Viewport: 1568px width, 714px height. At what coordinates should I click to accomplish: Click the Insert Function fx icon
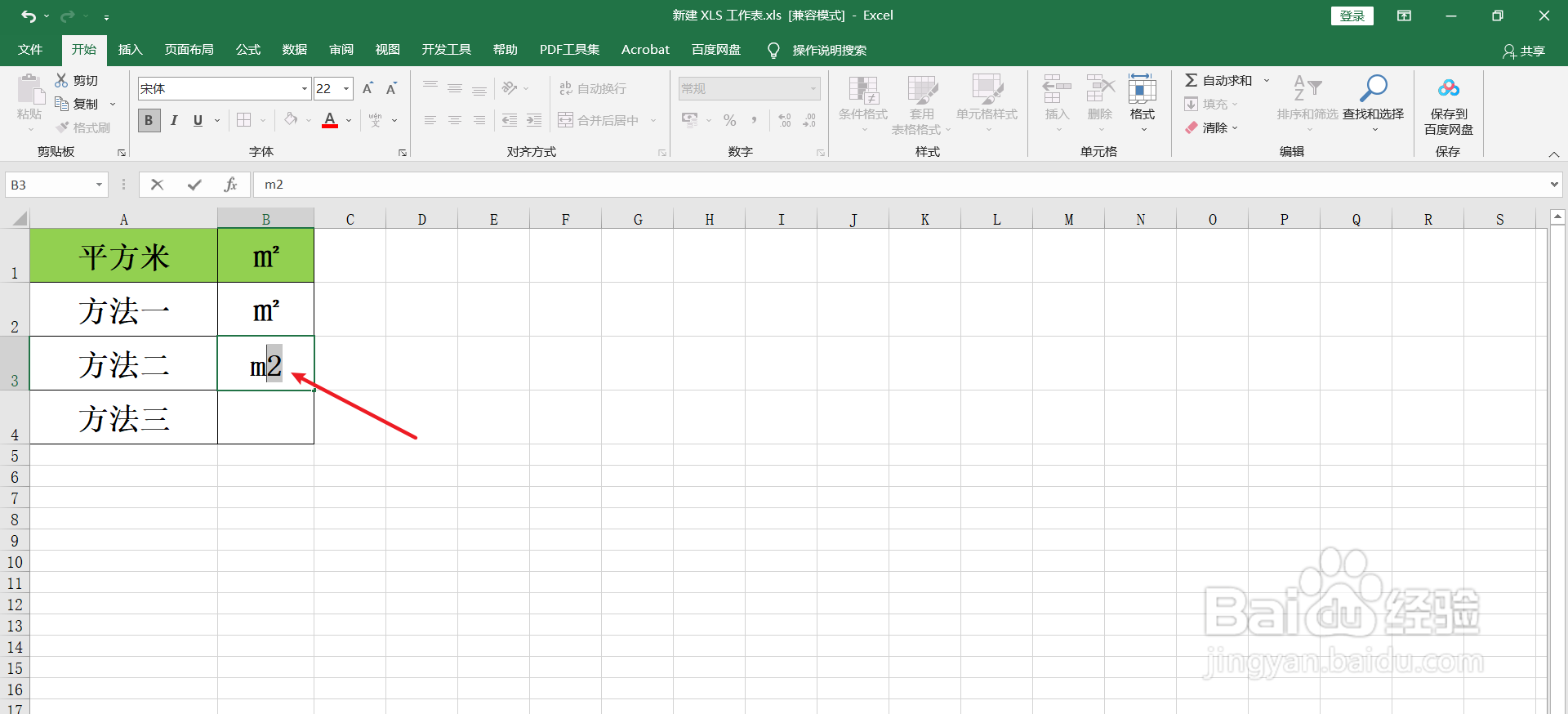(230, 185)
